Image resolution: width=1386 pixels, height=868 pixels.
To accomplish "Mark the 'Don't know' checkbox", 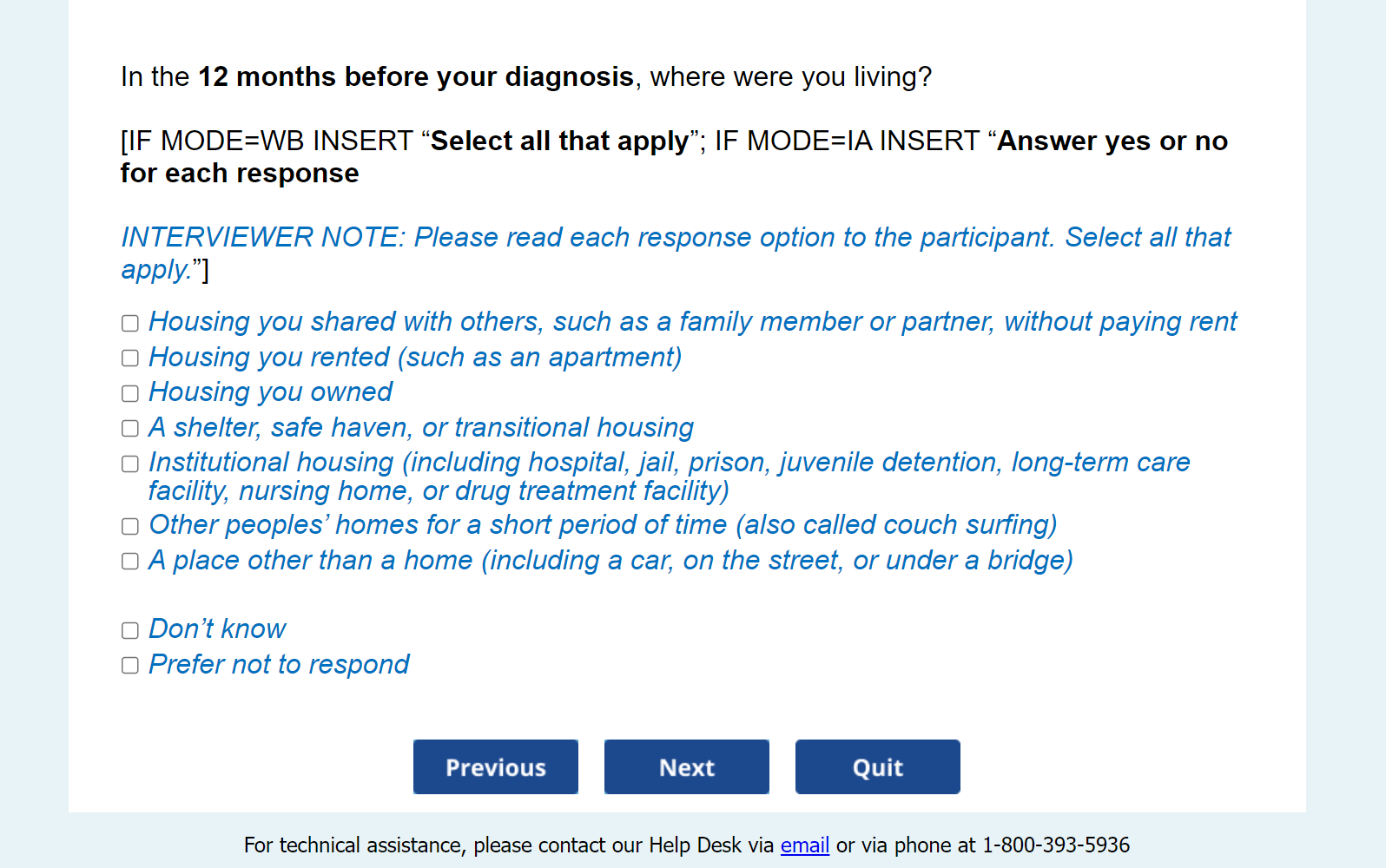I will (130, 631).
